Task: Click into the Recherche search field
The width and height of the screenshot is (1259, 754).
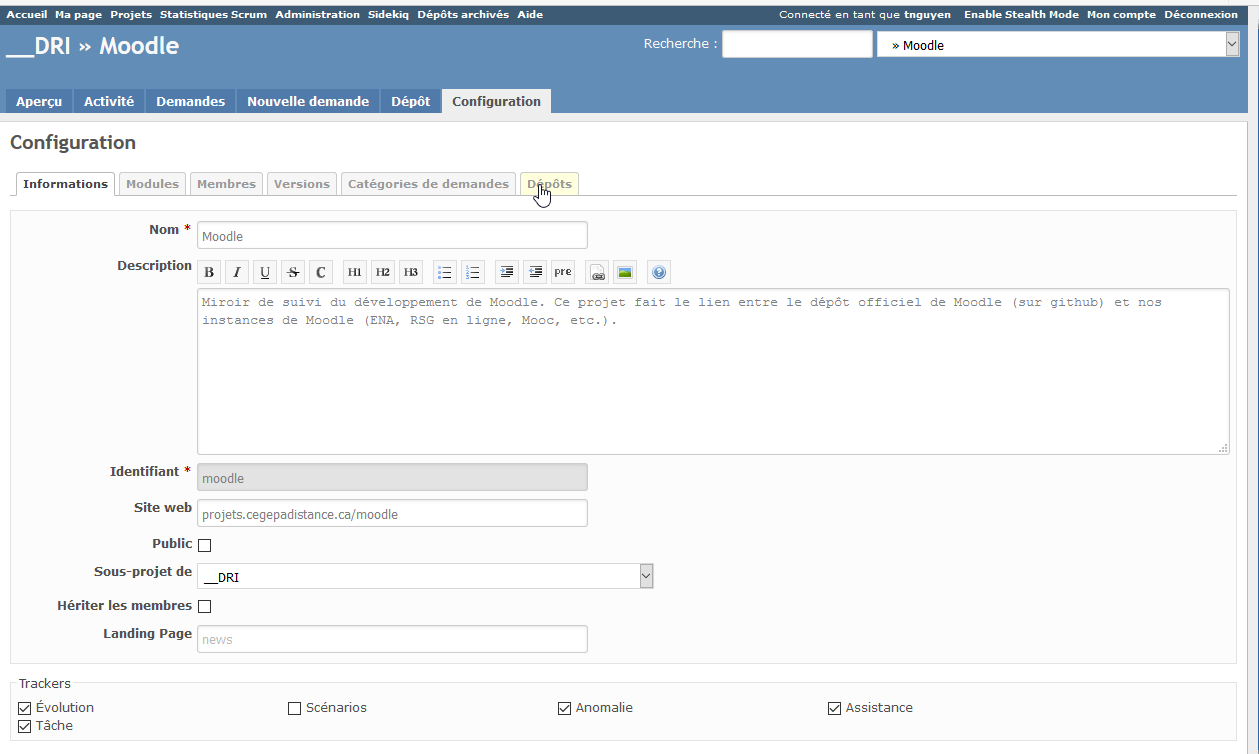Action: click(797, 44)
